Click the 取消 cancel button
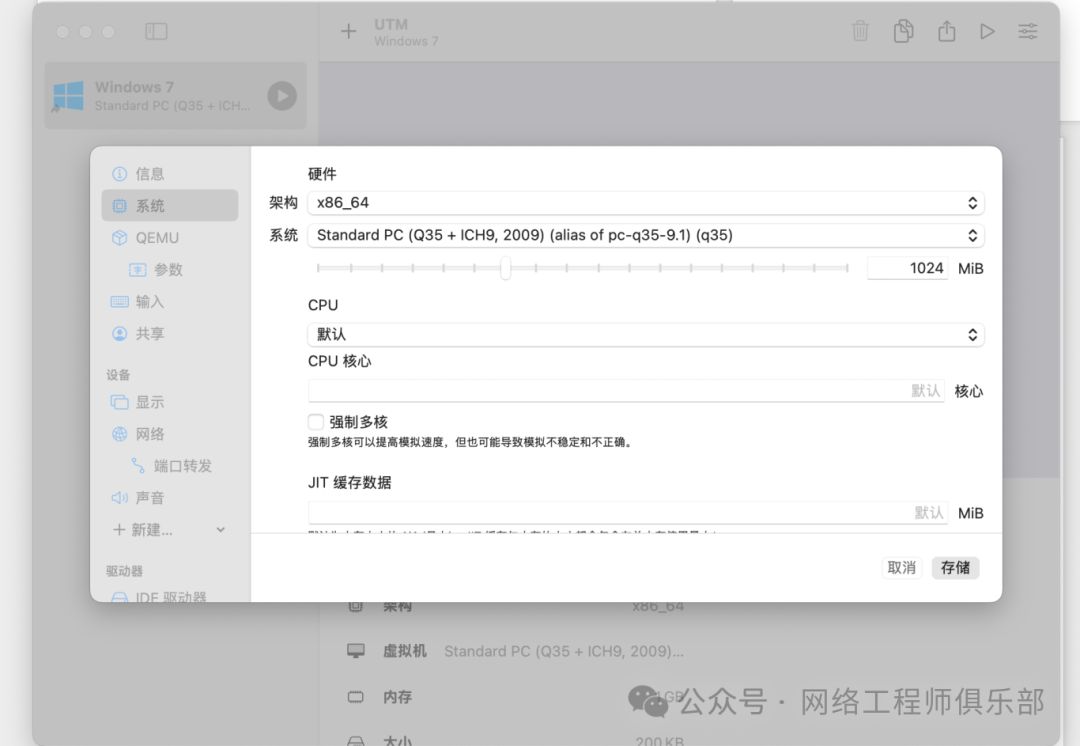Viewport: 1080px width, 746px height. coord(902,568)
